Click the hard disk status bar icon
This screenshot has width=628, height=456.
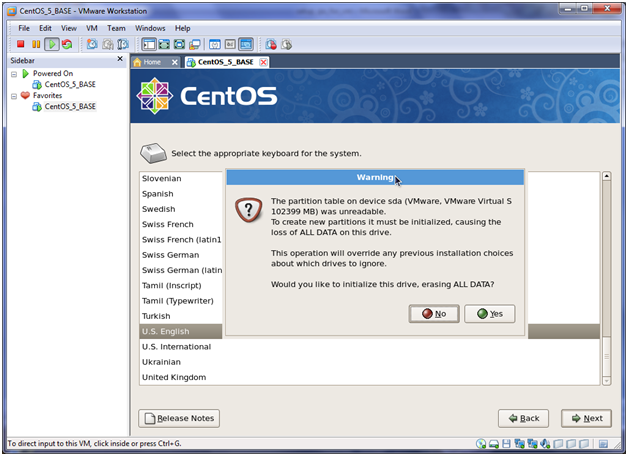coord(494,444)
